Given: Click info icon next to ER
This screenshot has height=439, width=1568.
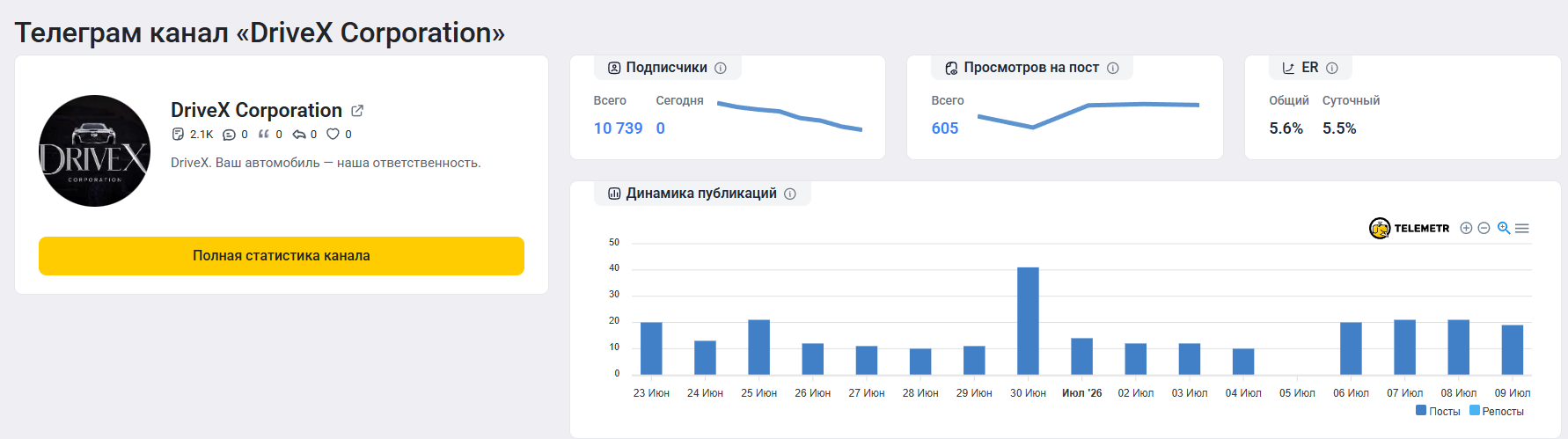Looking at the screenshot, I should (x=1332, y=68).
